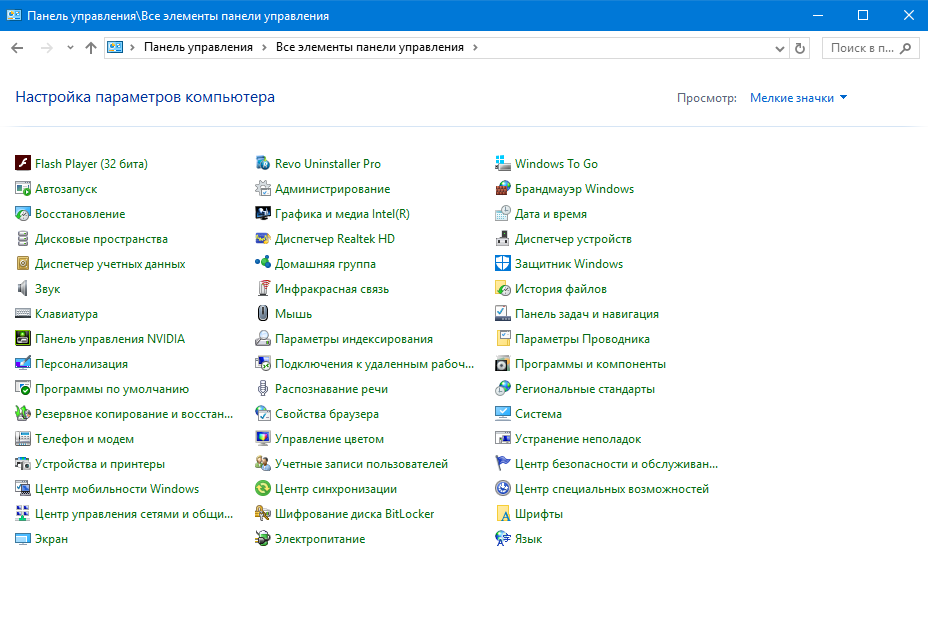The height and width of the screenshot is (633, 928).
Task: Open Центр специальных возможностей link
Action: pos(612,489)
